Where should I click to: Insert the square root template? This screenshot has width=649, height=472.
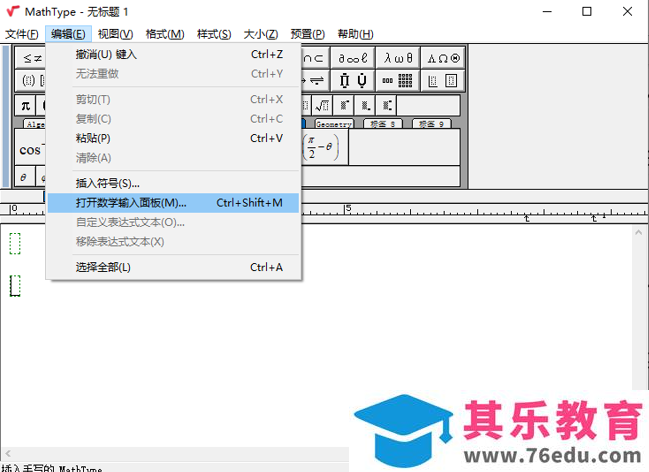click(322, 106)
